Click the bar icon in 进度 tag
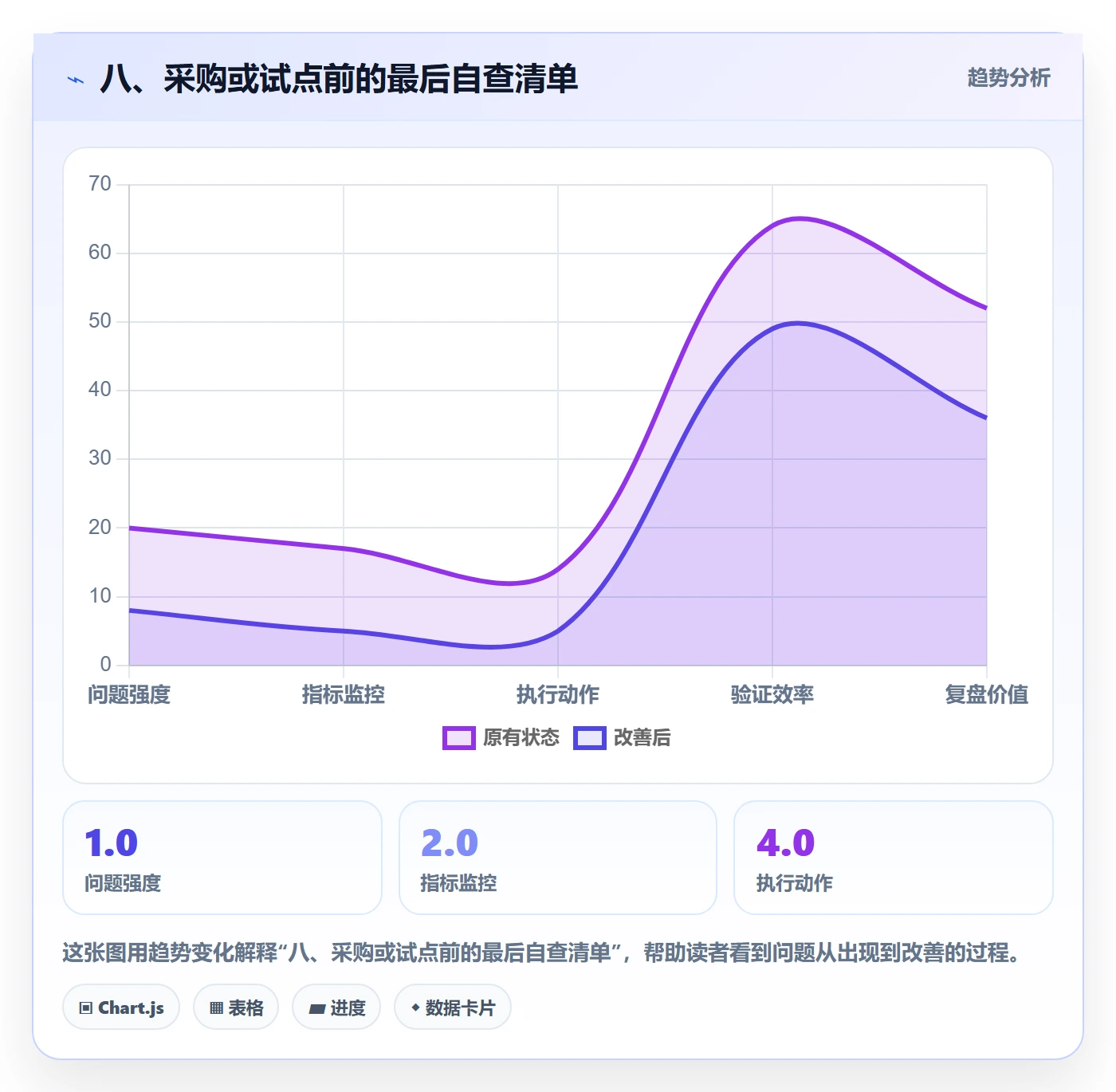The image size is (1116, 1092). pos(316,1009)
